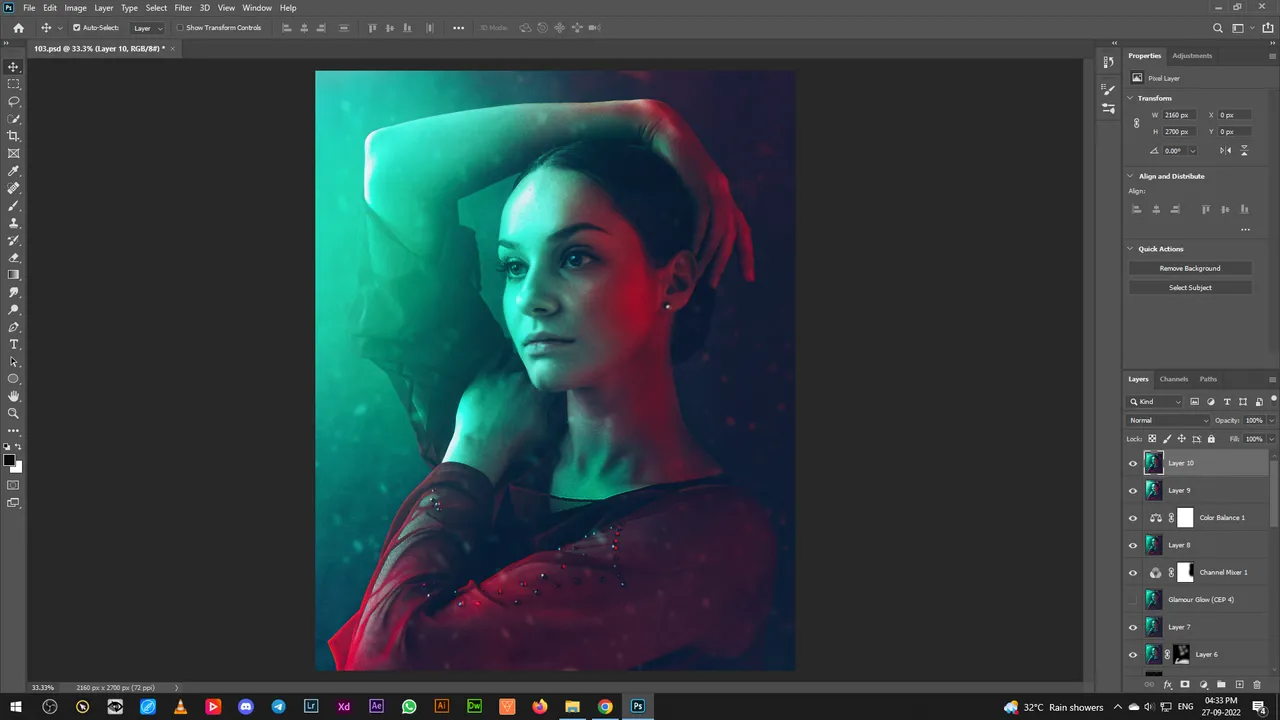Image resolution: width=1280 pixels, height=720 pixels.
Task: Click the Home icon in options bar
Action: tap(18, 28)
